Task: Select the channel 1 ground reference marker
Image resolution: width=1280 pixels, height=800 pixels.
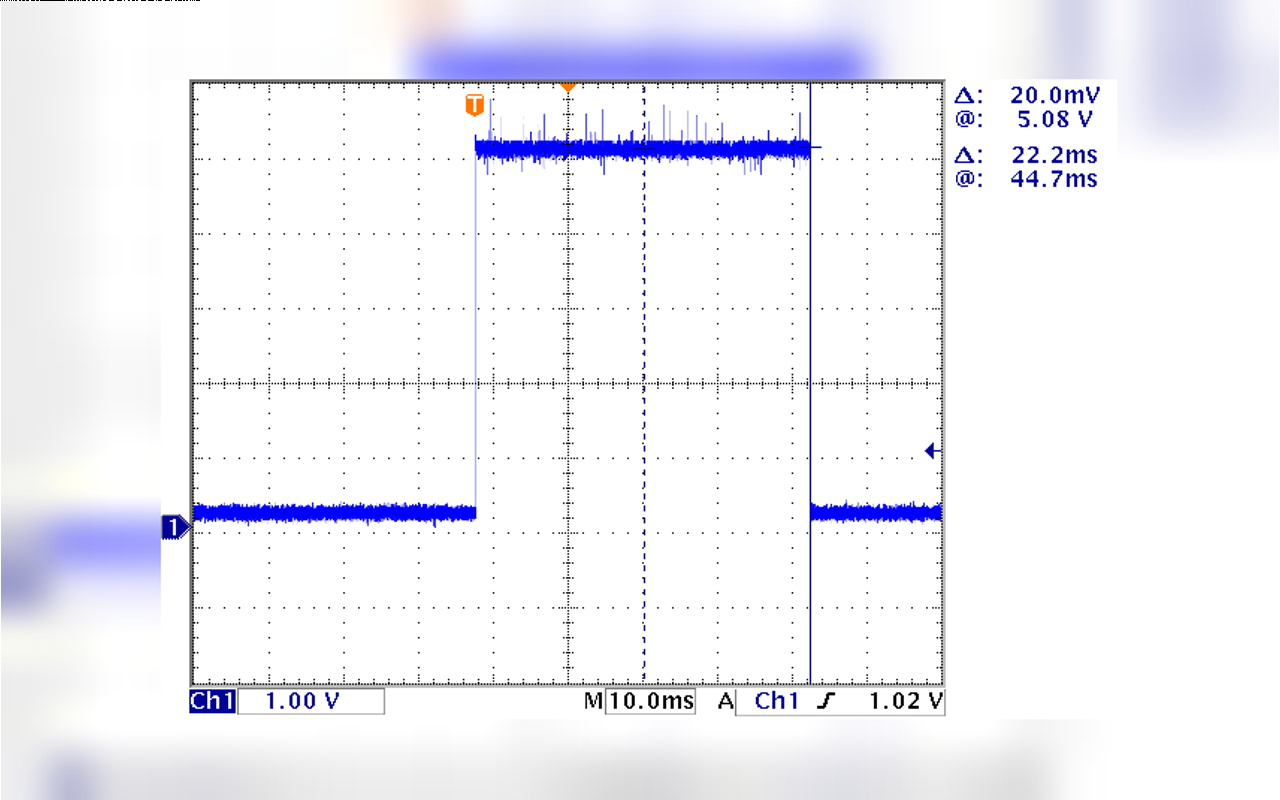Action: pyautogui.click(x=175, y=527)
